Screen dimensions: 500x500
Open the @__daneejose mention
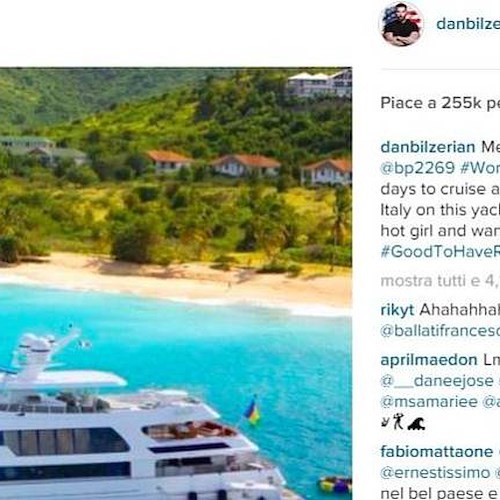coord(437,381)
